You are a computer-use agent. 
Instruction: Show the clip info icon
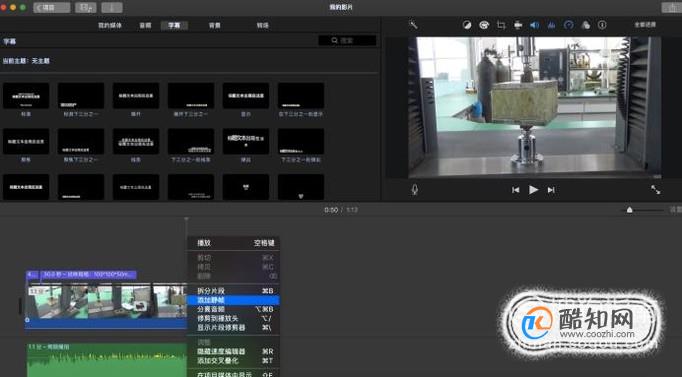[602, 25]
